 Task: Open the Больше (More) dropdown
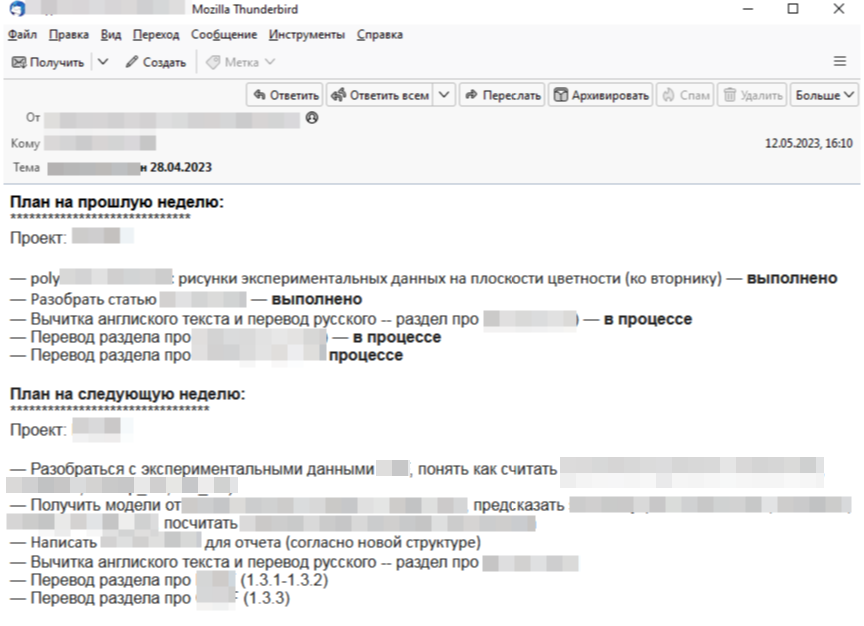click(x=824, y=96)
